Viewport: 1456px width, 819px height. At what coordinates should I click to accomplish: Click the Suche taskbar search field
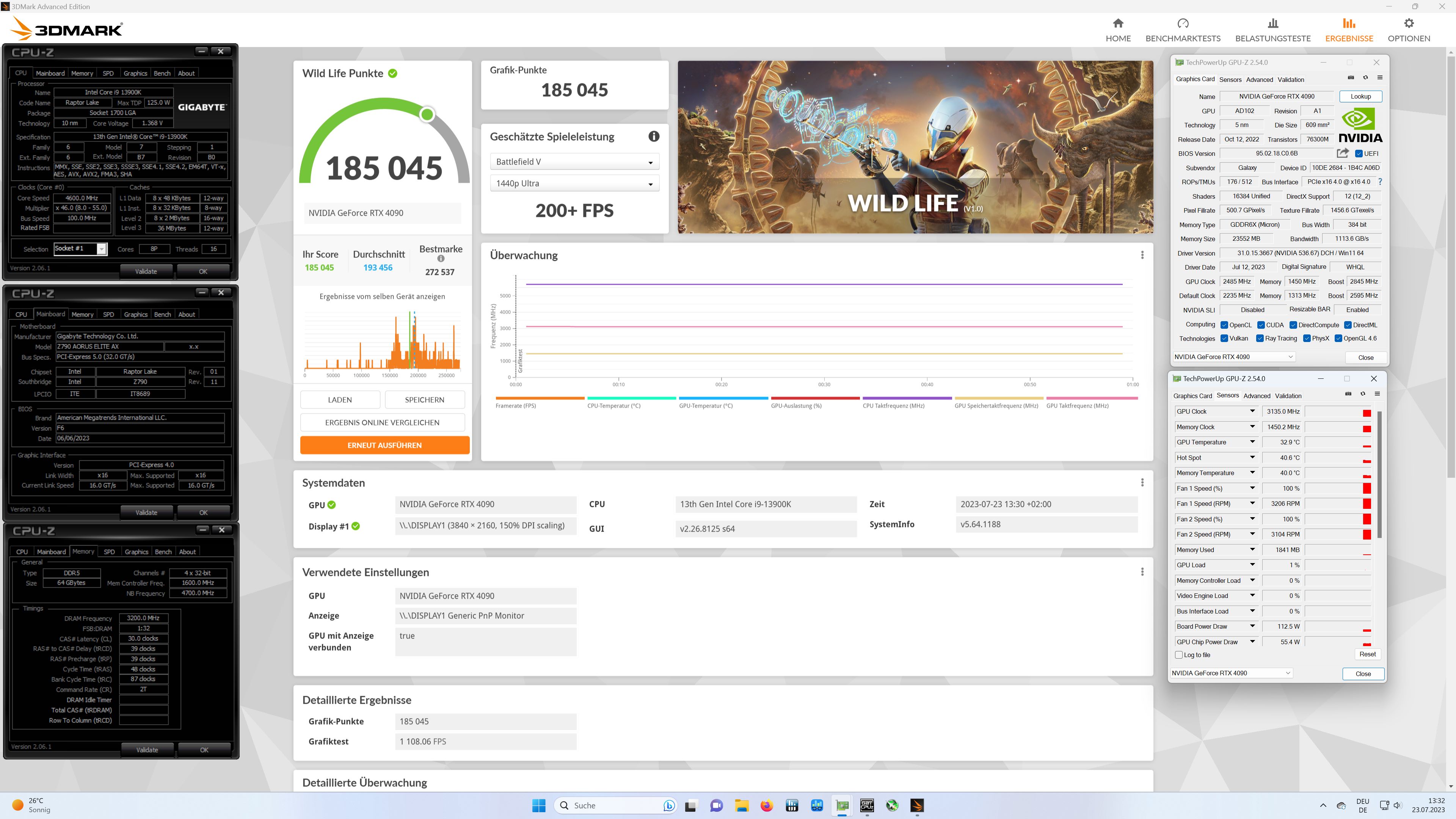(x=615, y=805)
